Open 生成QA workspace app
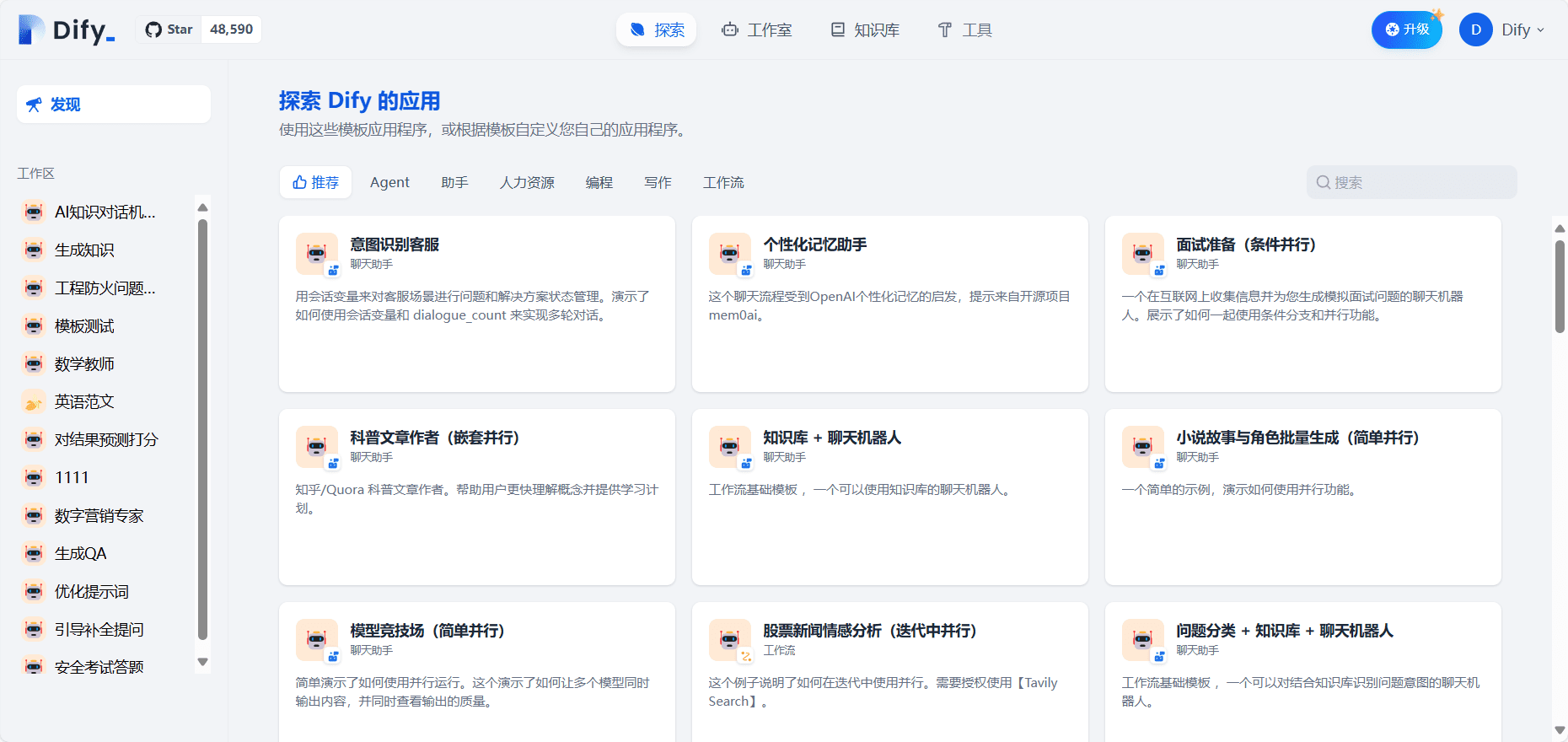This screenshot has width=1568, height=742. 105,553
